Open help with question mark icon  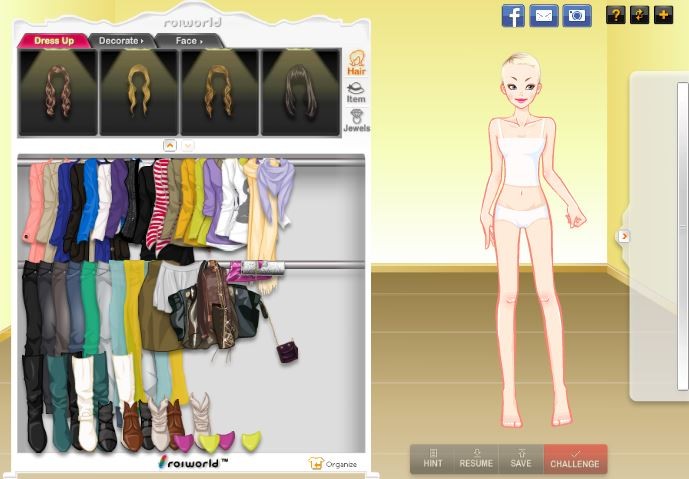615,15
